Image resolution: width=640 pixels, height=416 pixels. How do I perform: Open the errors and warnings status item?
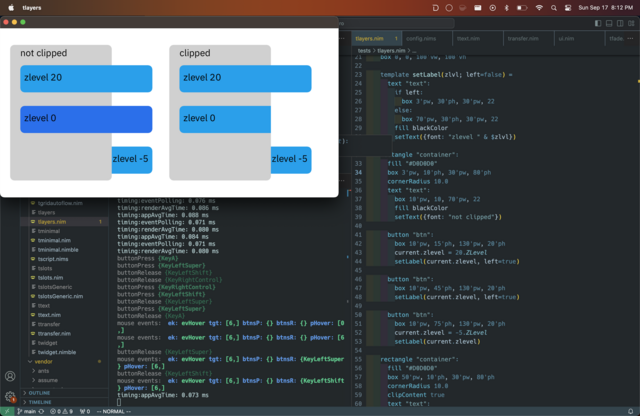tap(61, 411)
